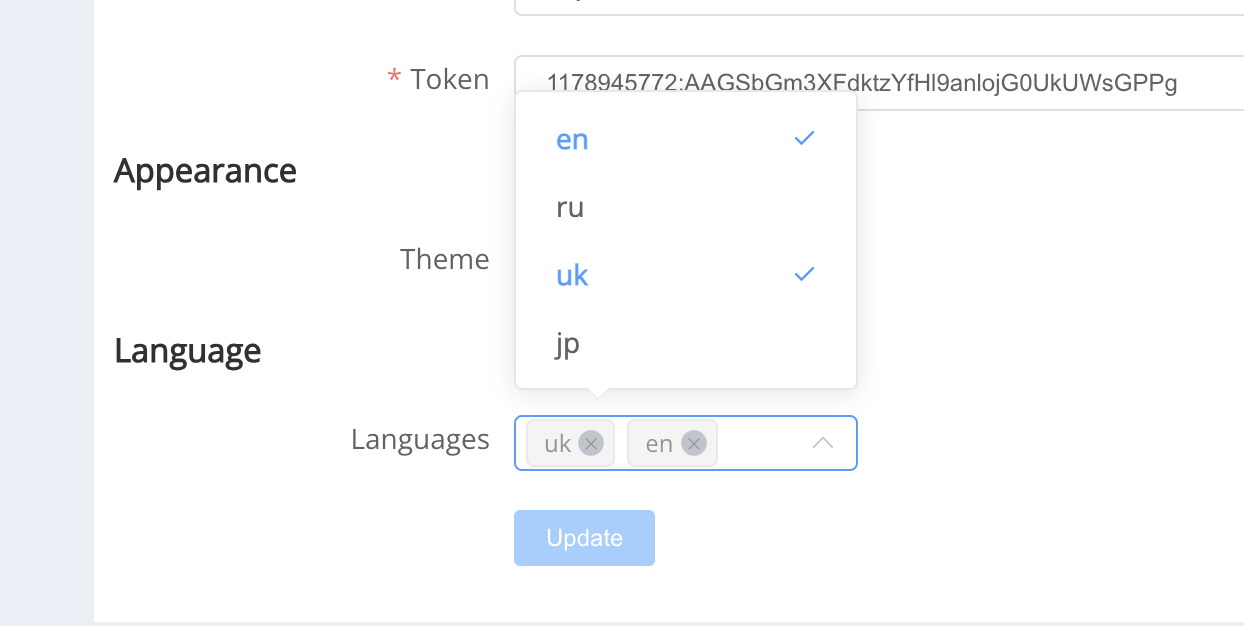Collapse the Languages dropdown with the chevron
Image resolution: width=1244 pixels, height=626 pixels.
(823, 442)
